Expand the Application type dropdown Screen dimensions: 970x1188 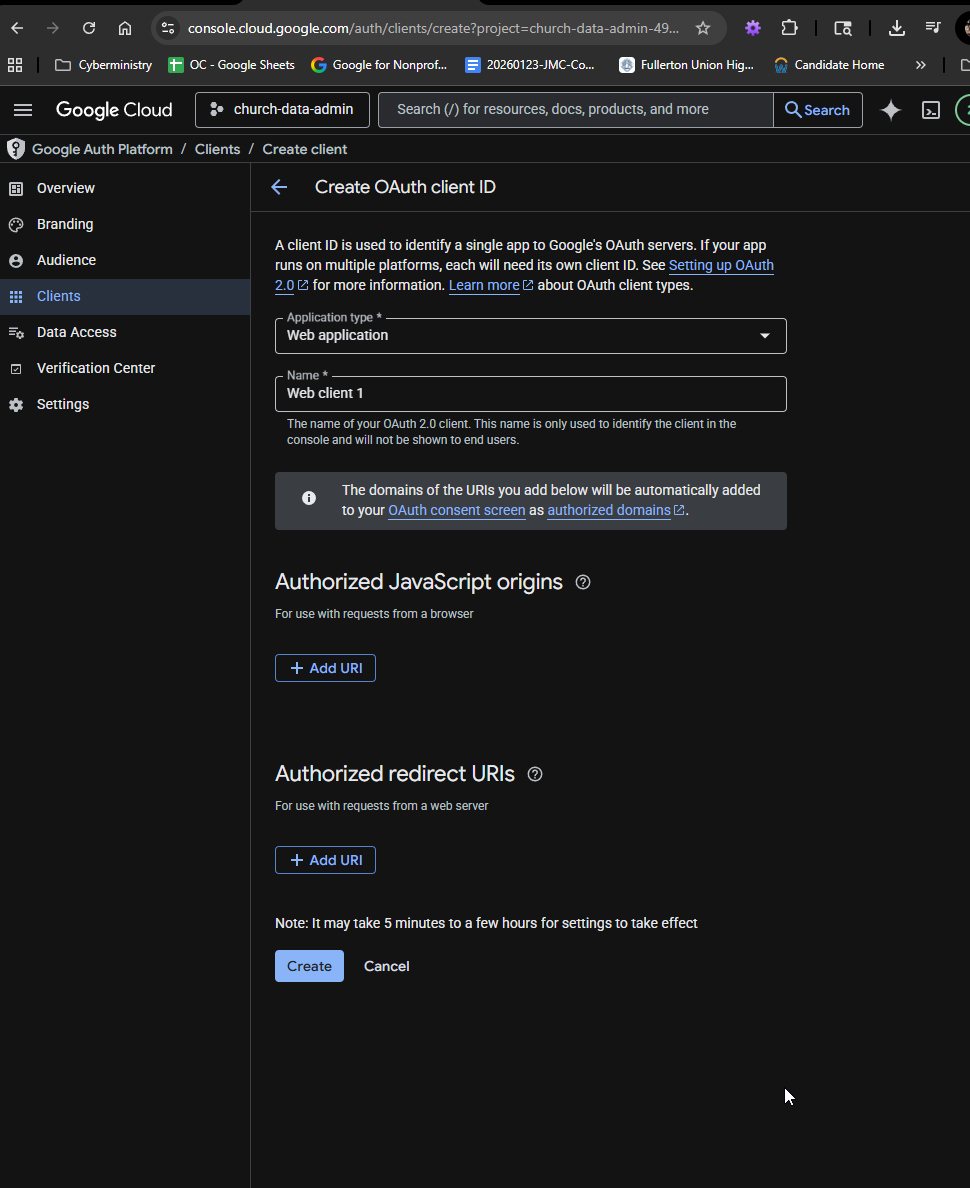[x=530, y=336]
